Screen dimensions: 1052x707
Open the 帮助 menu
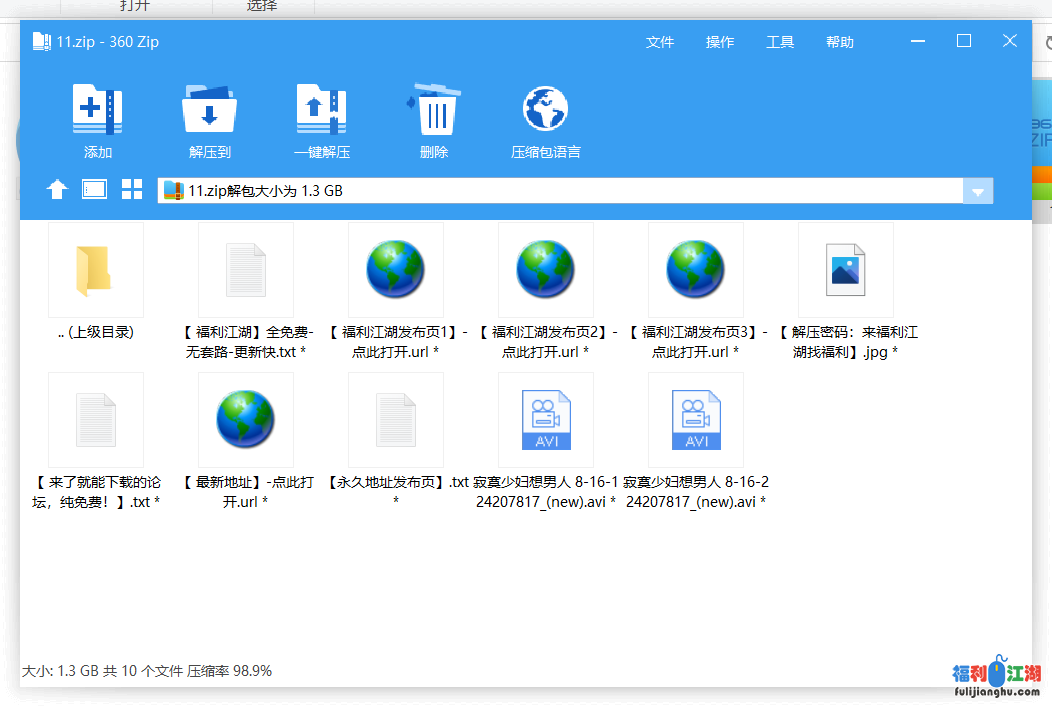(840, 42)
